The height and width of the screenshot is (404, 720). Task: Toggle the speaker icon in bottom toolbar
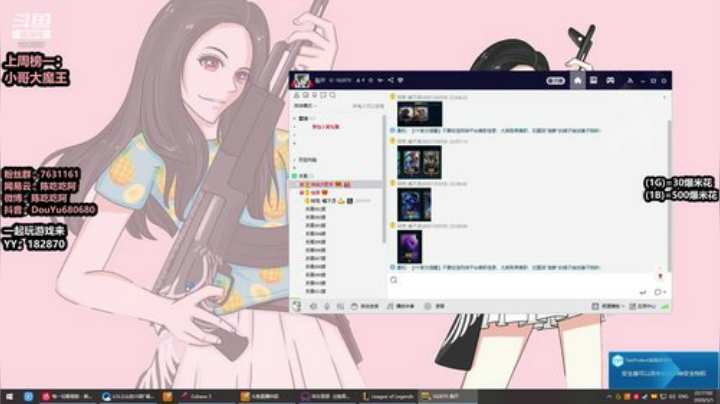(x=313, y=306)
